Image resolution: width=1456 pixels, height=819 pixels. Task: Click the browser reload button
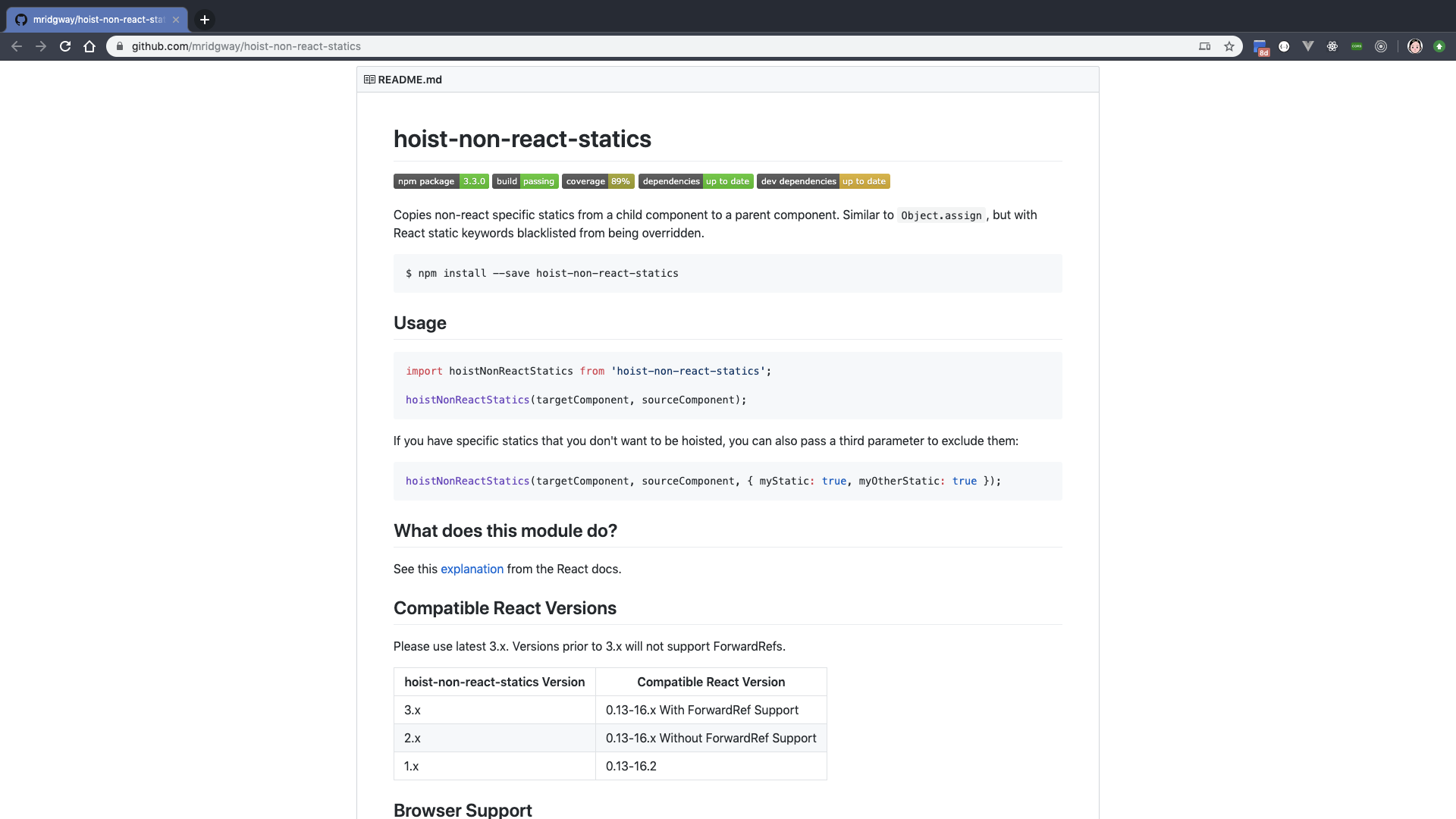coord(65,46)
